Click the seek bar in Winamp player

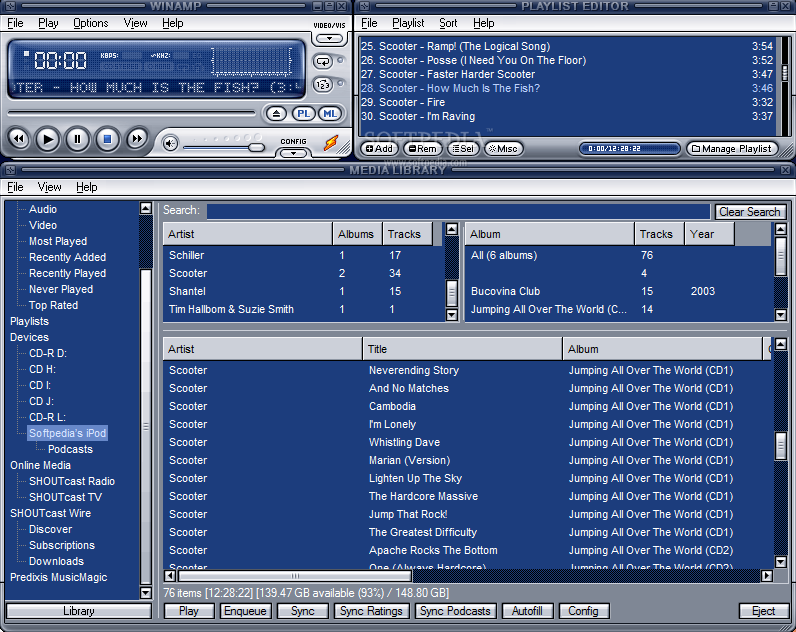point(131,113)
